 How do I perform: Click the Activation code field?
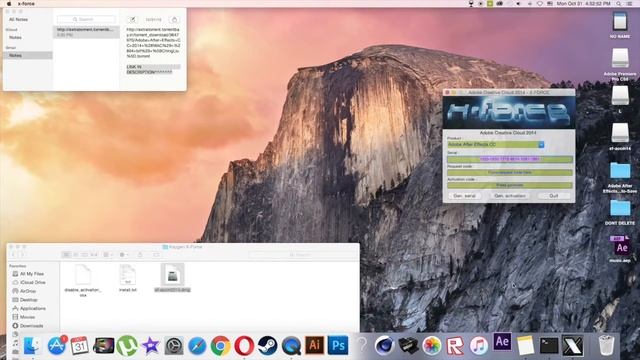point(510,185)
